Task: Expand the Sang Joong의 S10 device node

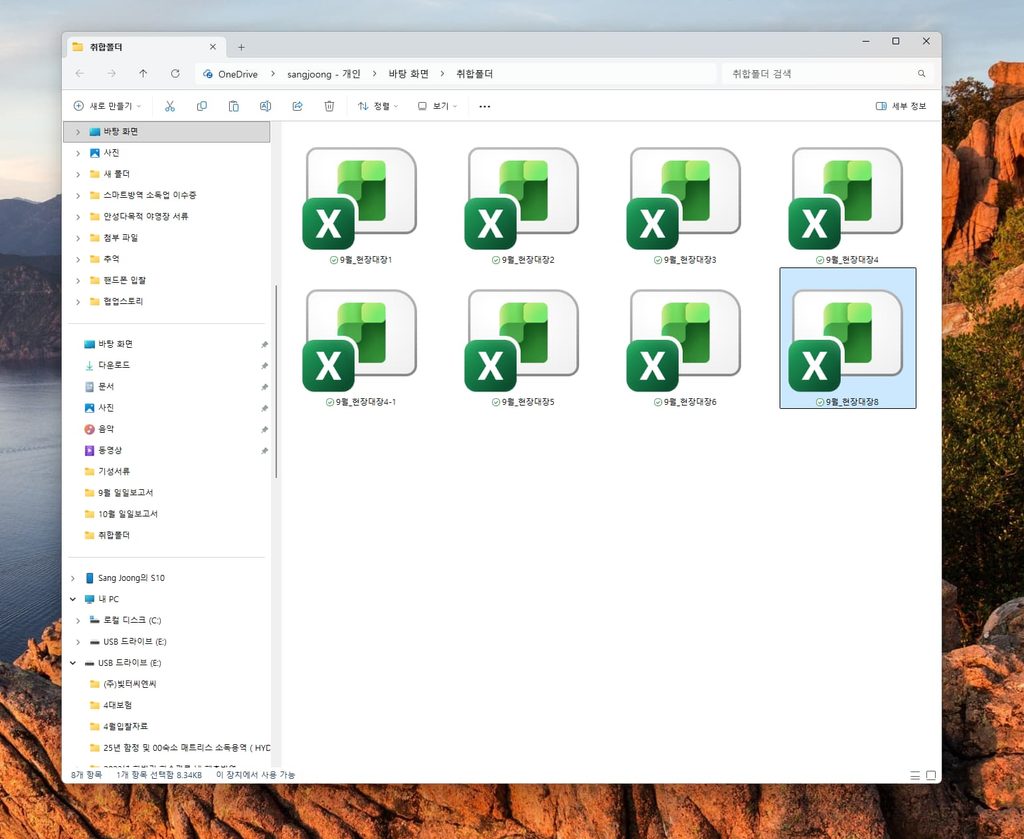Action: point(72,578)
